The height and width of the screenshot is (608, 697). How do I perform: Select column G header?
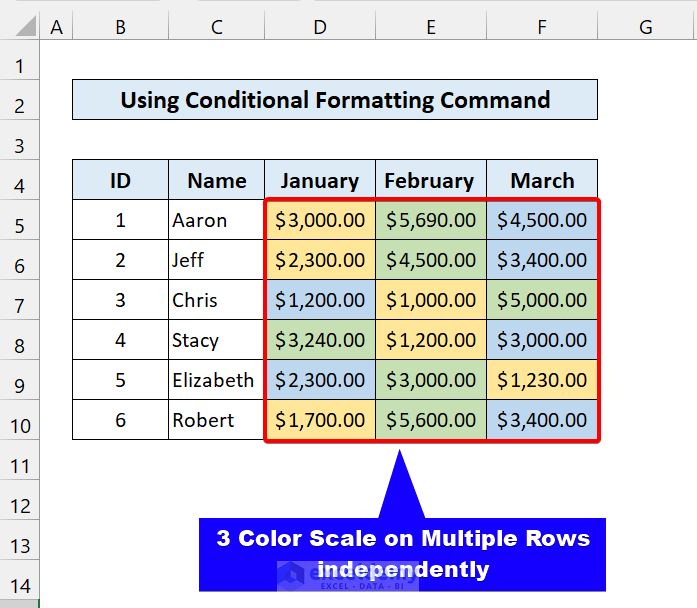pyautogui.click(x=645, y=28)
